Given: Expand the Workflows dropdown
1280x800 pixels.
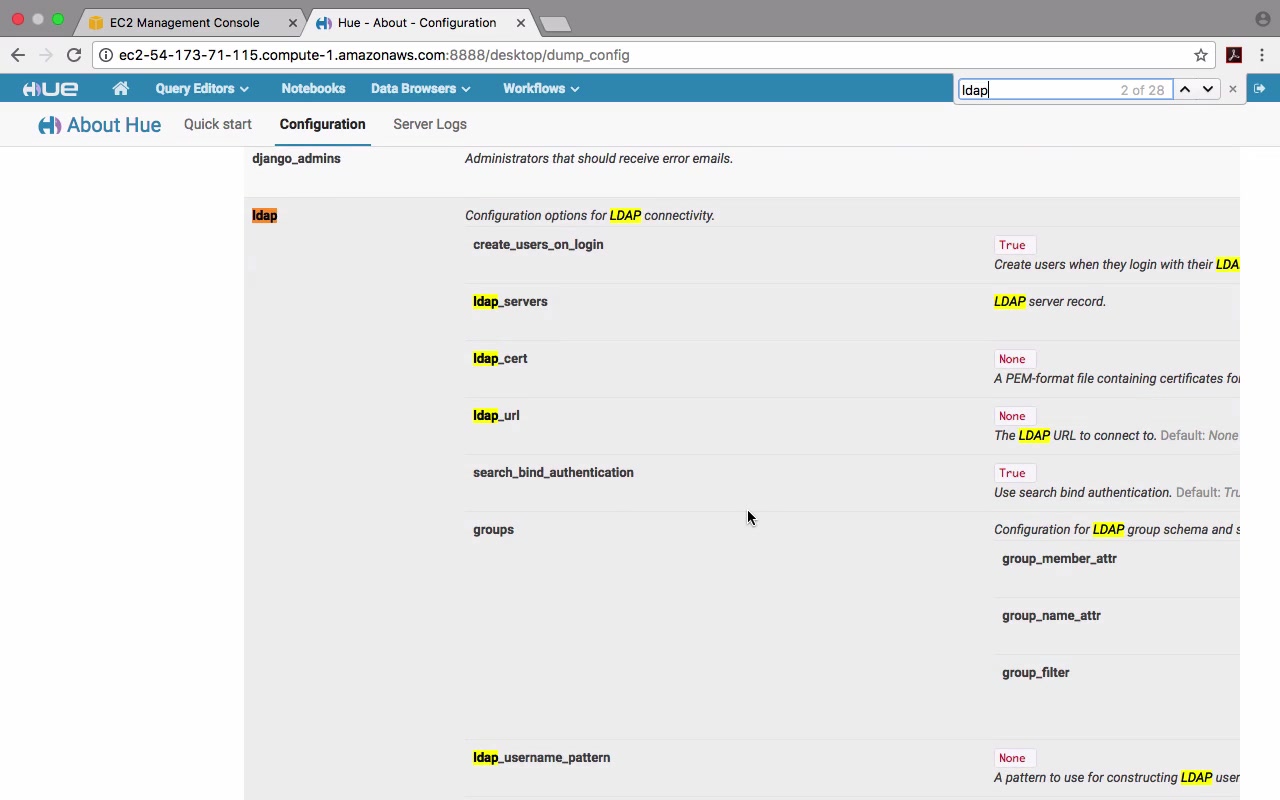Looking at the screenshot, I should click(541, 89).
